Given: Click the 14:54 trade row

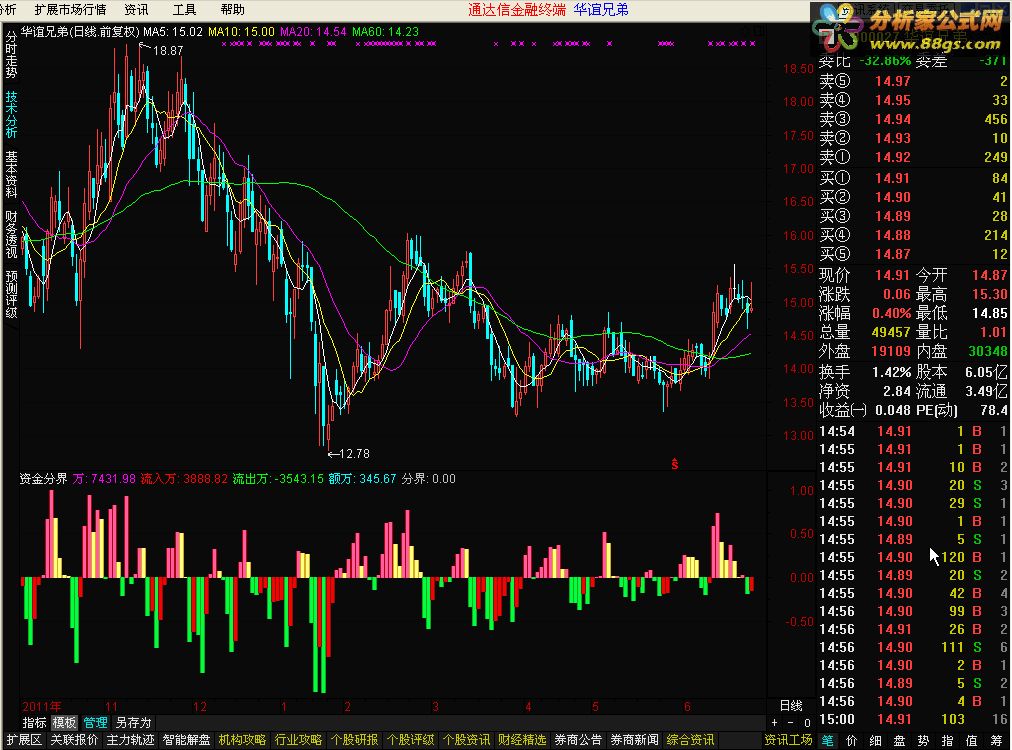Looking at the screenshot, I should tap(913, 431).
